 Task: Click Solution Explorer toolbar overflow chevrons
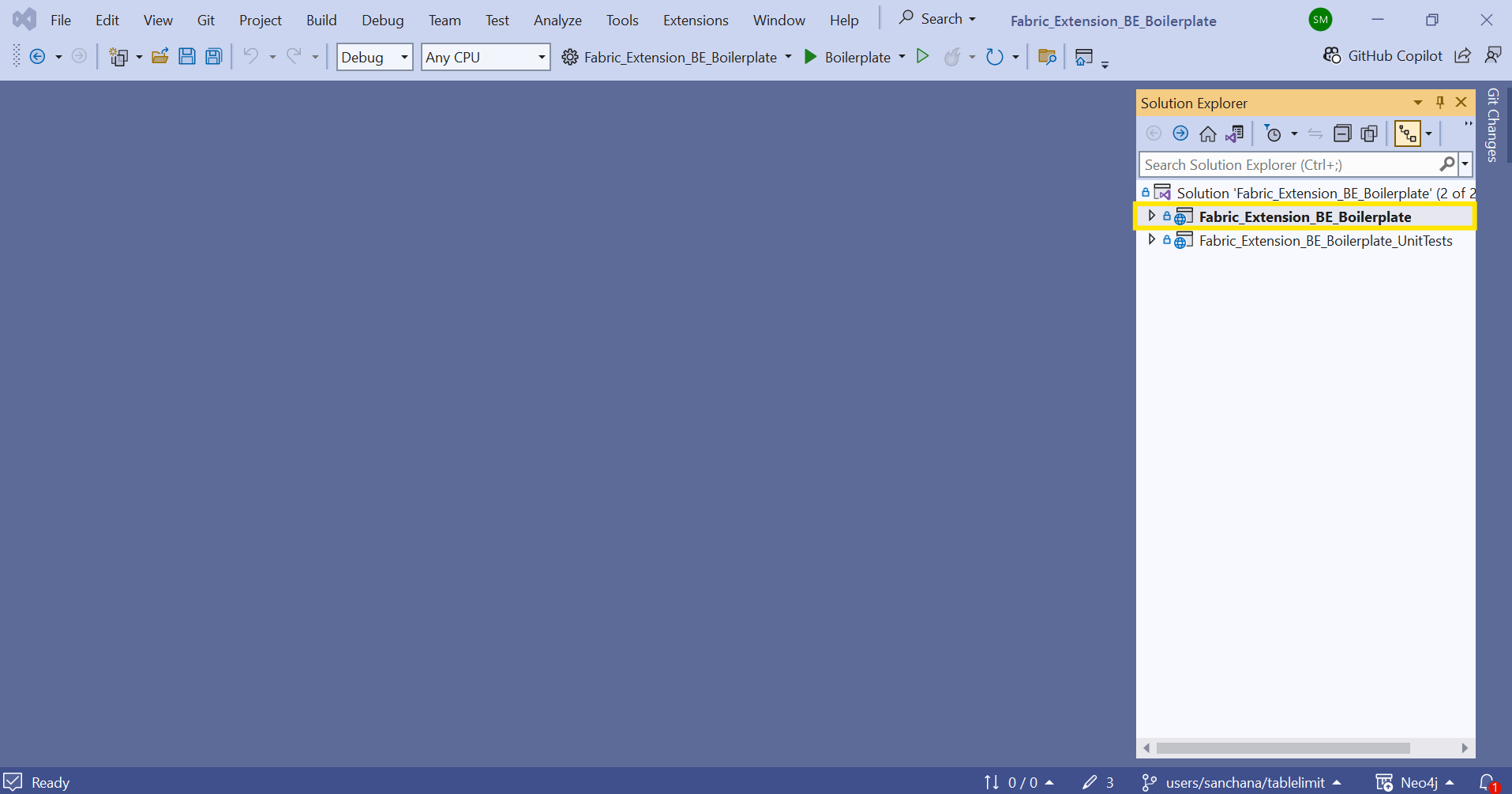point(1469,124)
